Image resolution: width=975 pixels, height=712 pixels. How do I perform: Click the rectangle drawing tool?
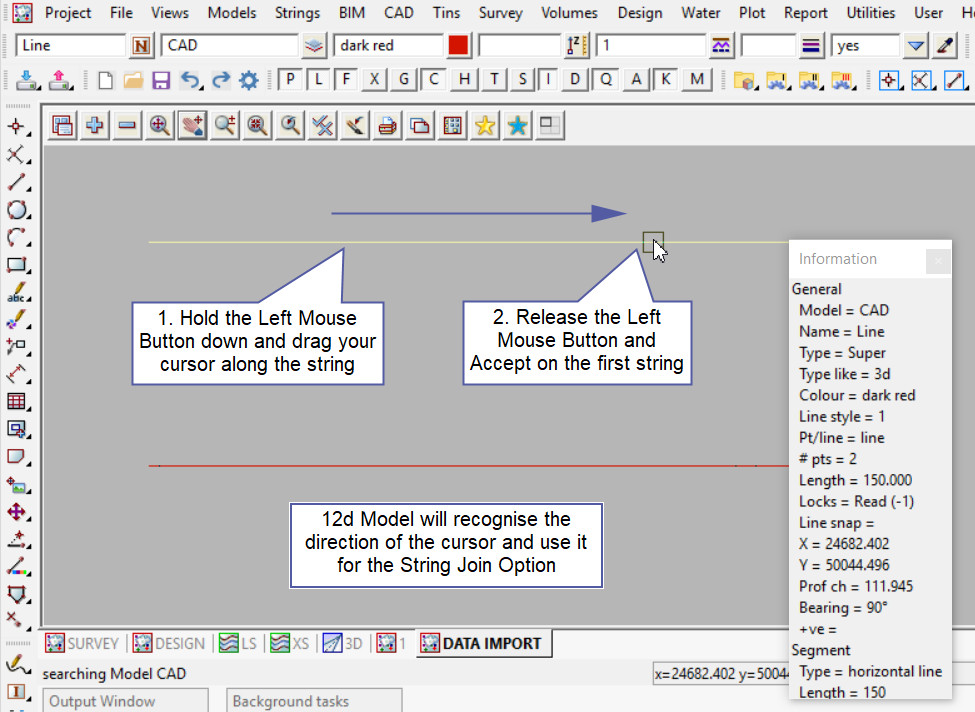point(16,266)
